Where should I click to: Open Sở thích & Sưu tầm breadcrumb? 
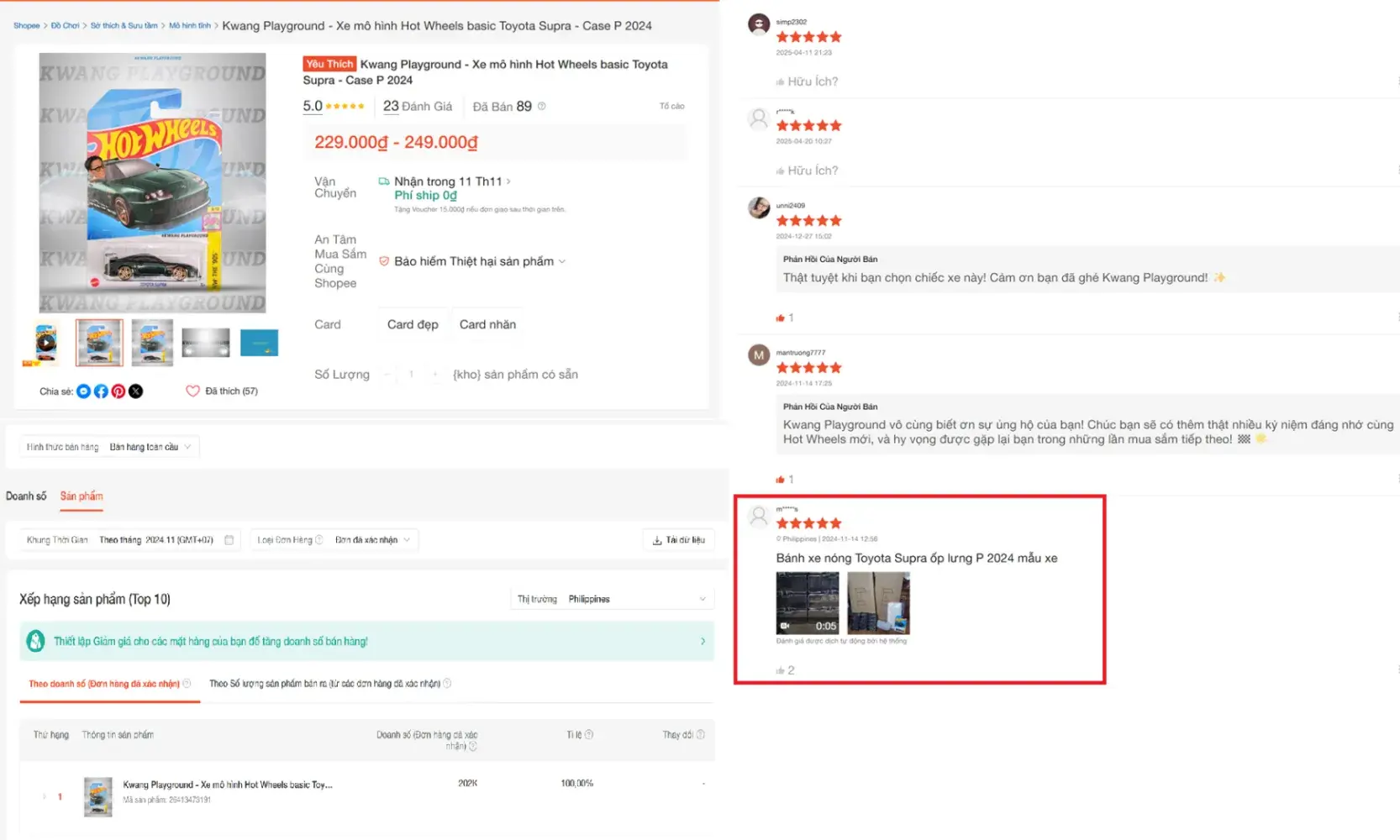pyautogui.click(x=124, y=26)
